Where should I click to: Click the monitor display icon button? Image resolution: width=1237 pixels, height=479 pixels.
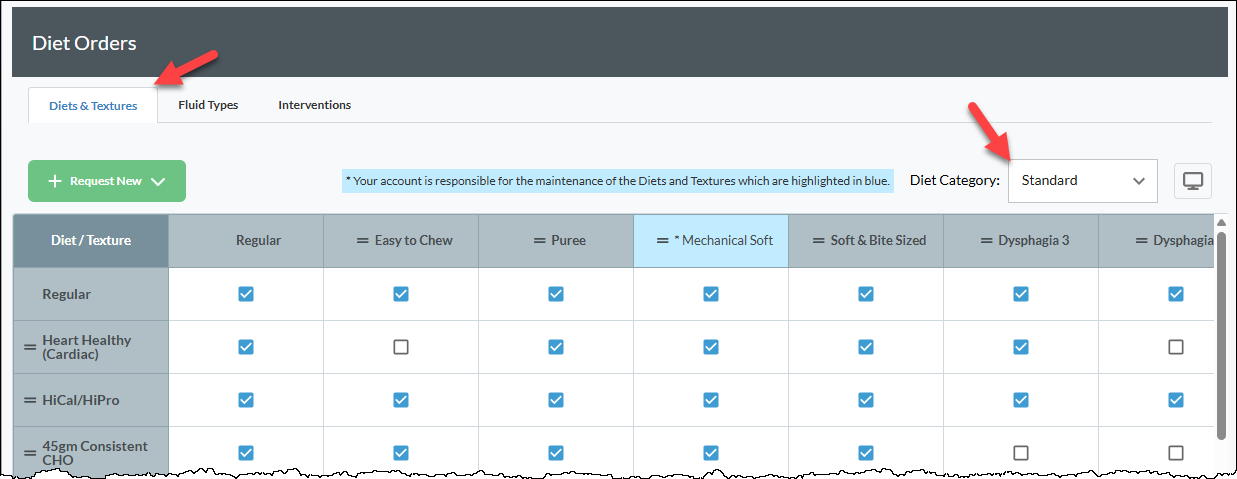click(1192, 181)
